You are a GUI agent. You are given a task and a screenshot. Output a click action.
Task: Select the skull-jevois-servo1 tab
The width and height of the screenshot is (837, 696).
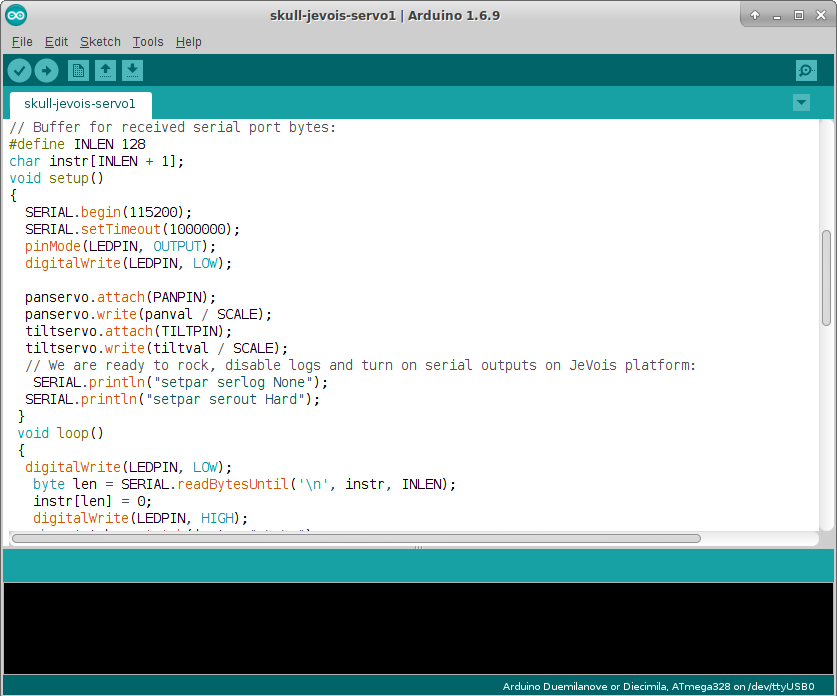(x=80, y=104)
